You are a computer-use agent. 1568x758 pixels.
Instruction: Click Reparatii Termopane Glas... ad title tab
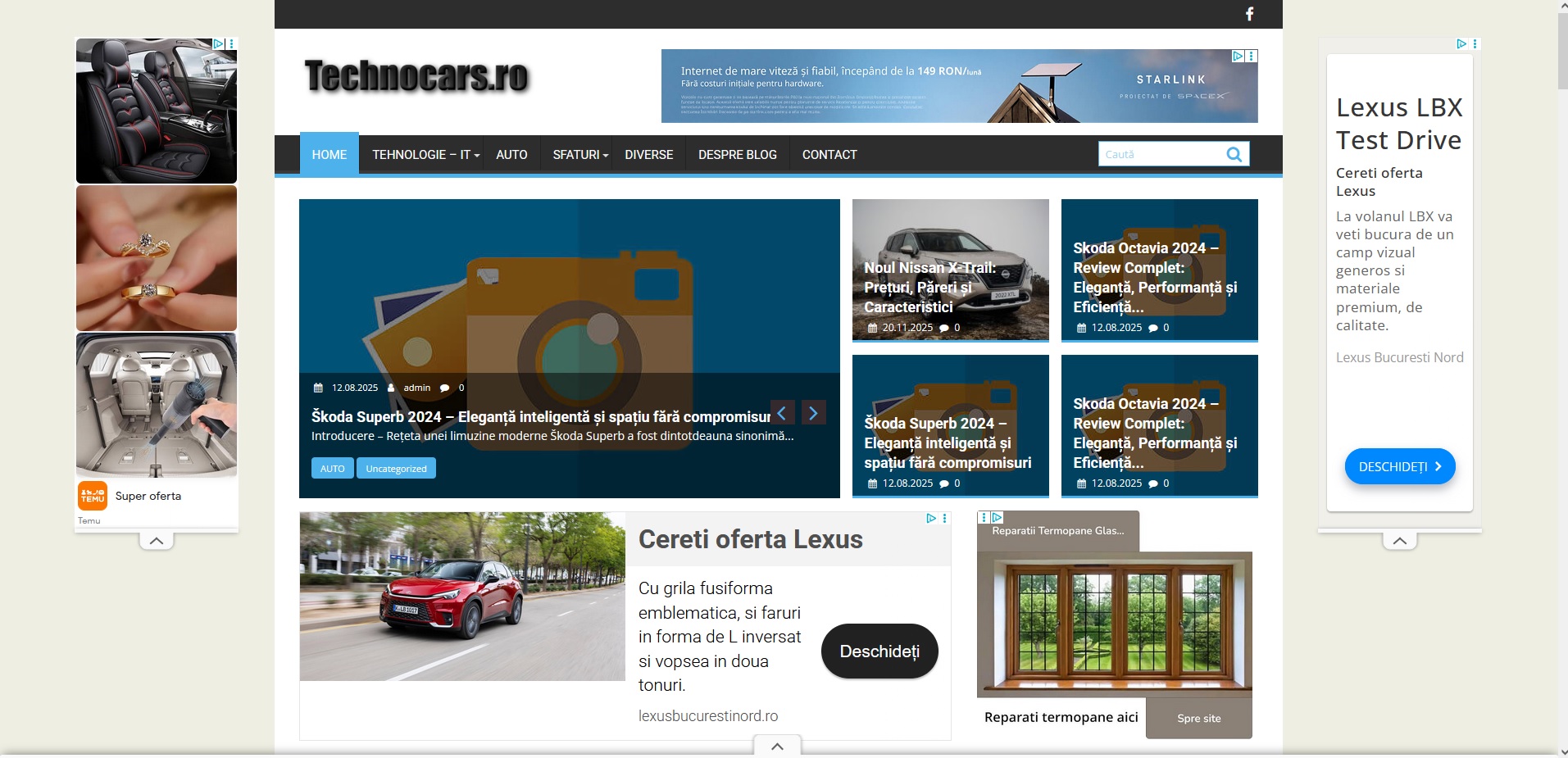click(x=1058, y=531)
